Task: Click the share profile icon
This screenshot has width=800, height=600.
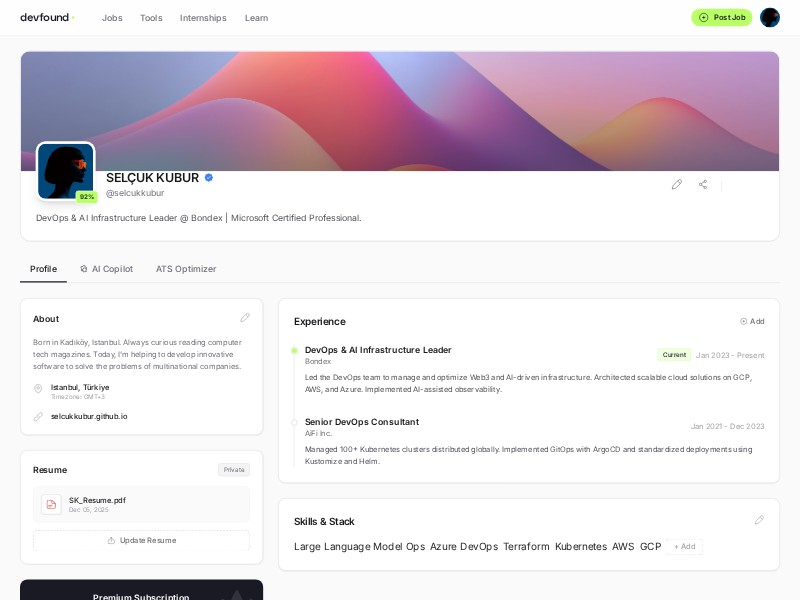Action: pos(703,184)
